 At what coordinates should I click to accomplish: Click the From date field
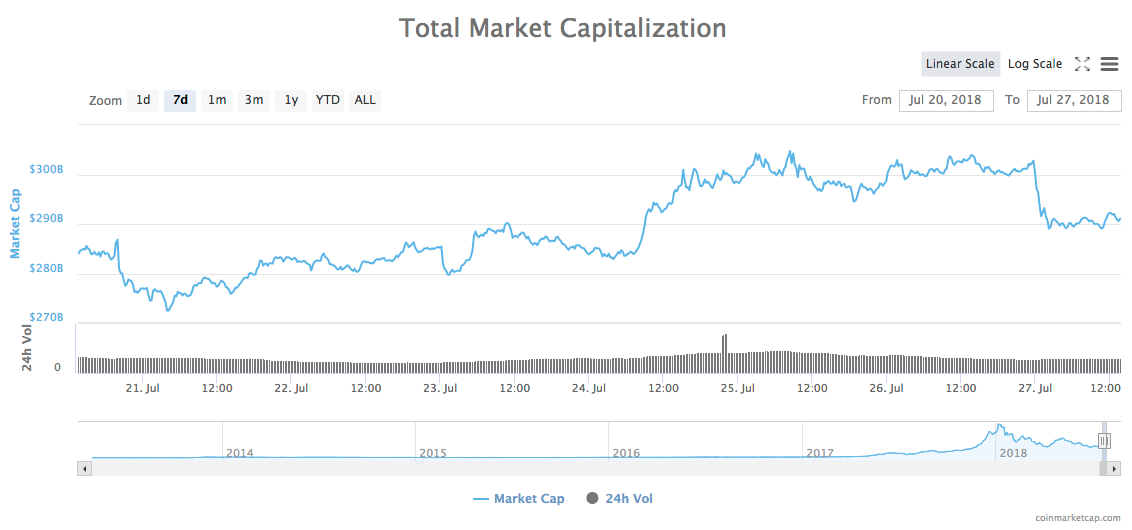point(946,100)
